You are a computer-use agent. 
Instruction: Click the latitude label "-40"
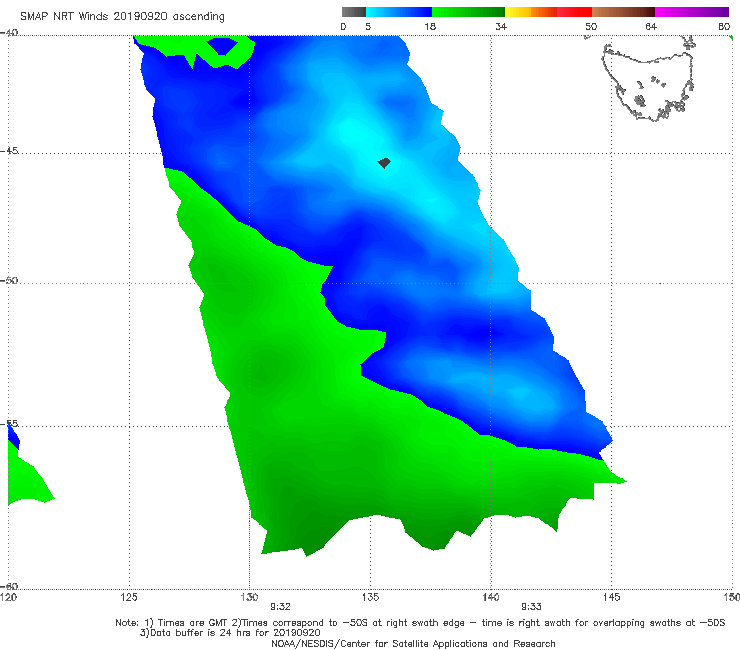(9, 33)
